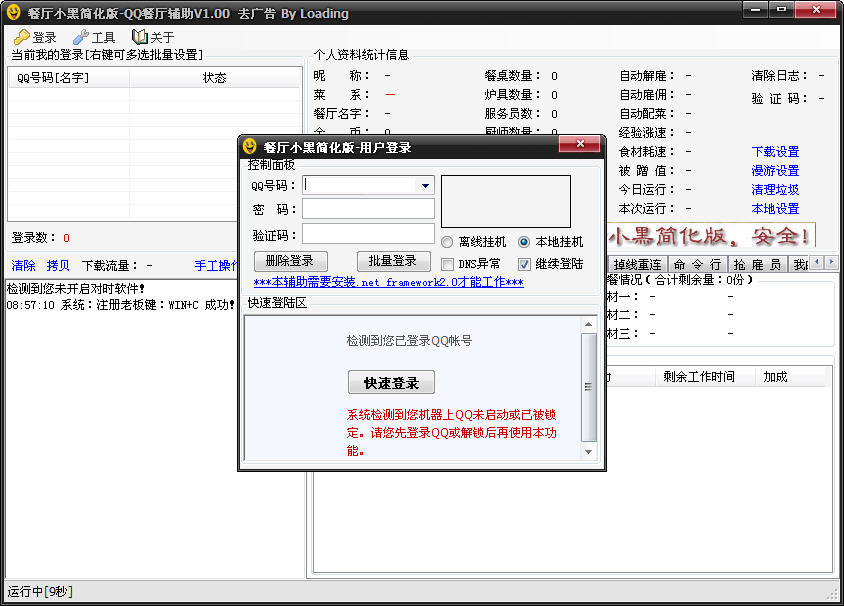
Task: Click the red warning text about QQ未启动
Action: 452,433
